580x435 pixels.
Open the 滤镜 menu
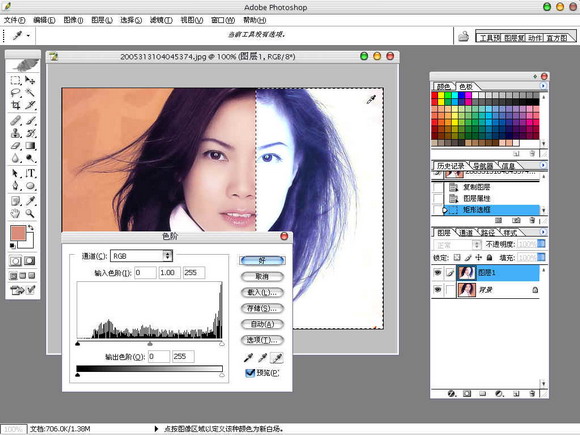[161, 20]
